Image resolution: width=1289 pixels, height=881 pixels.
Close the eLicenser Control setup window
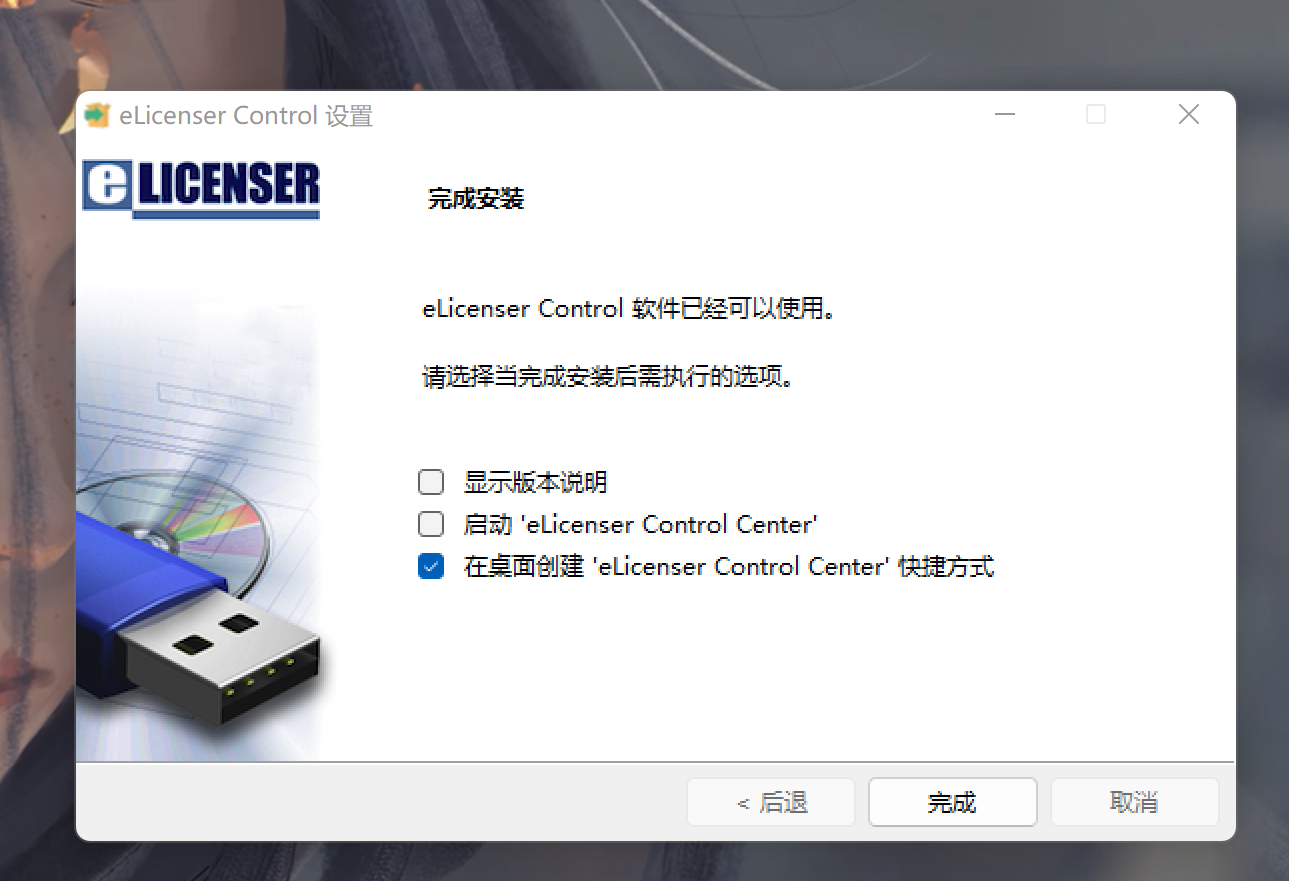click(1188, 115)
